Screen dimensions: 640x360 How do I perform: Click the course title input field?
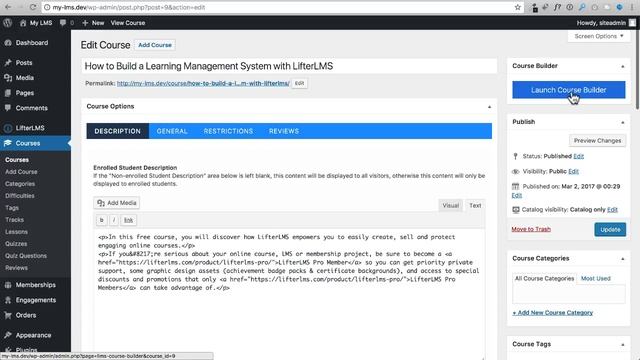(x=289, y=66)
